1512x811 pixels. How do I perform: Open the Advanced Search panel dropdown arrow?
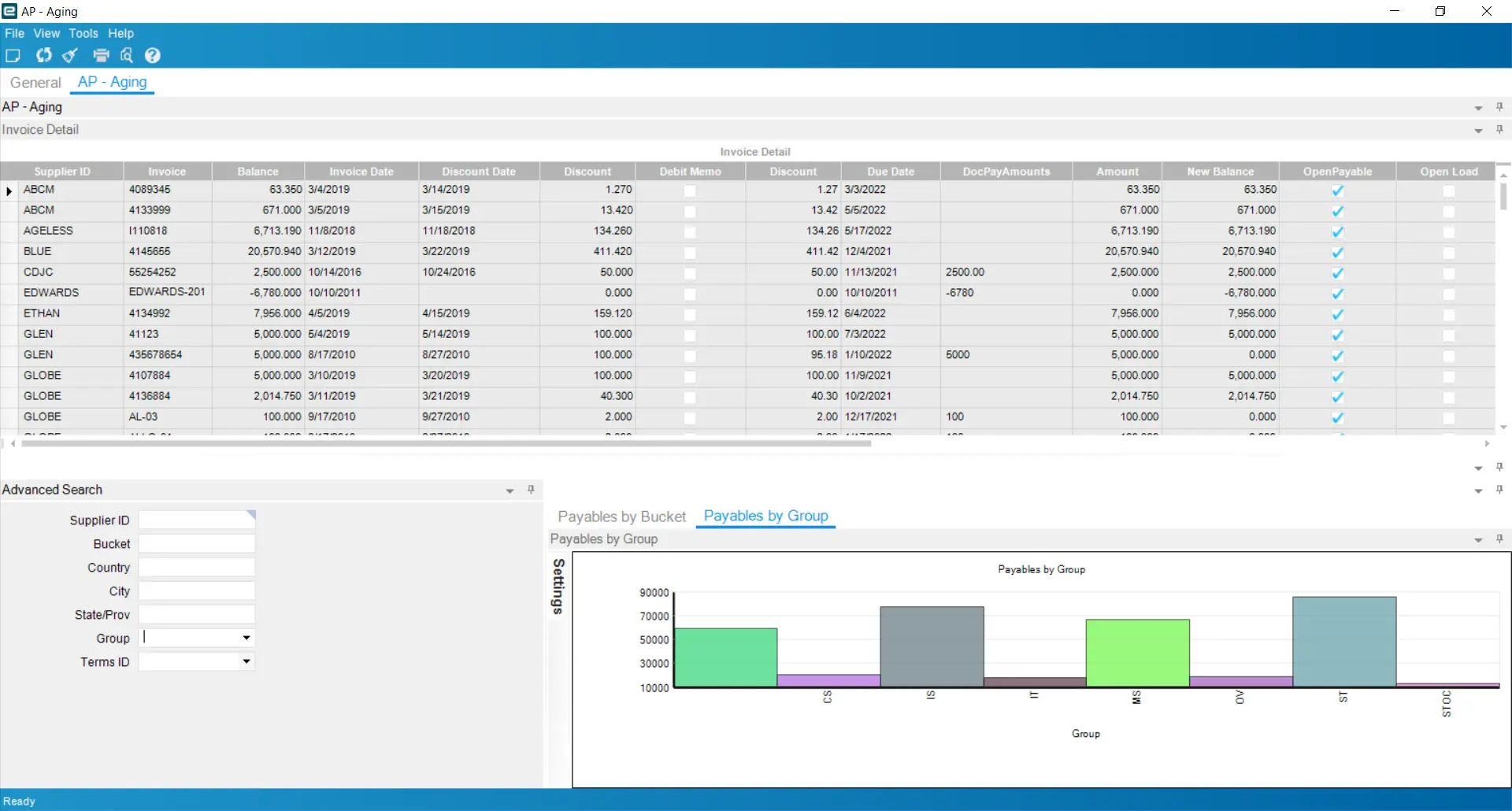[510, 491]
